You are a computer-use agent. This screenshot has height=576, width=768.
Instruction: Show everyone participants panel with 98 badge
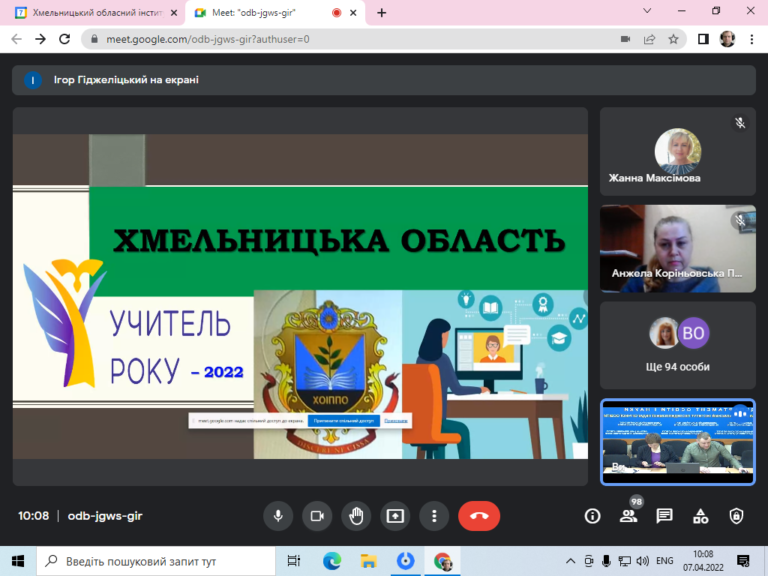628,516
